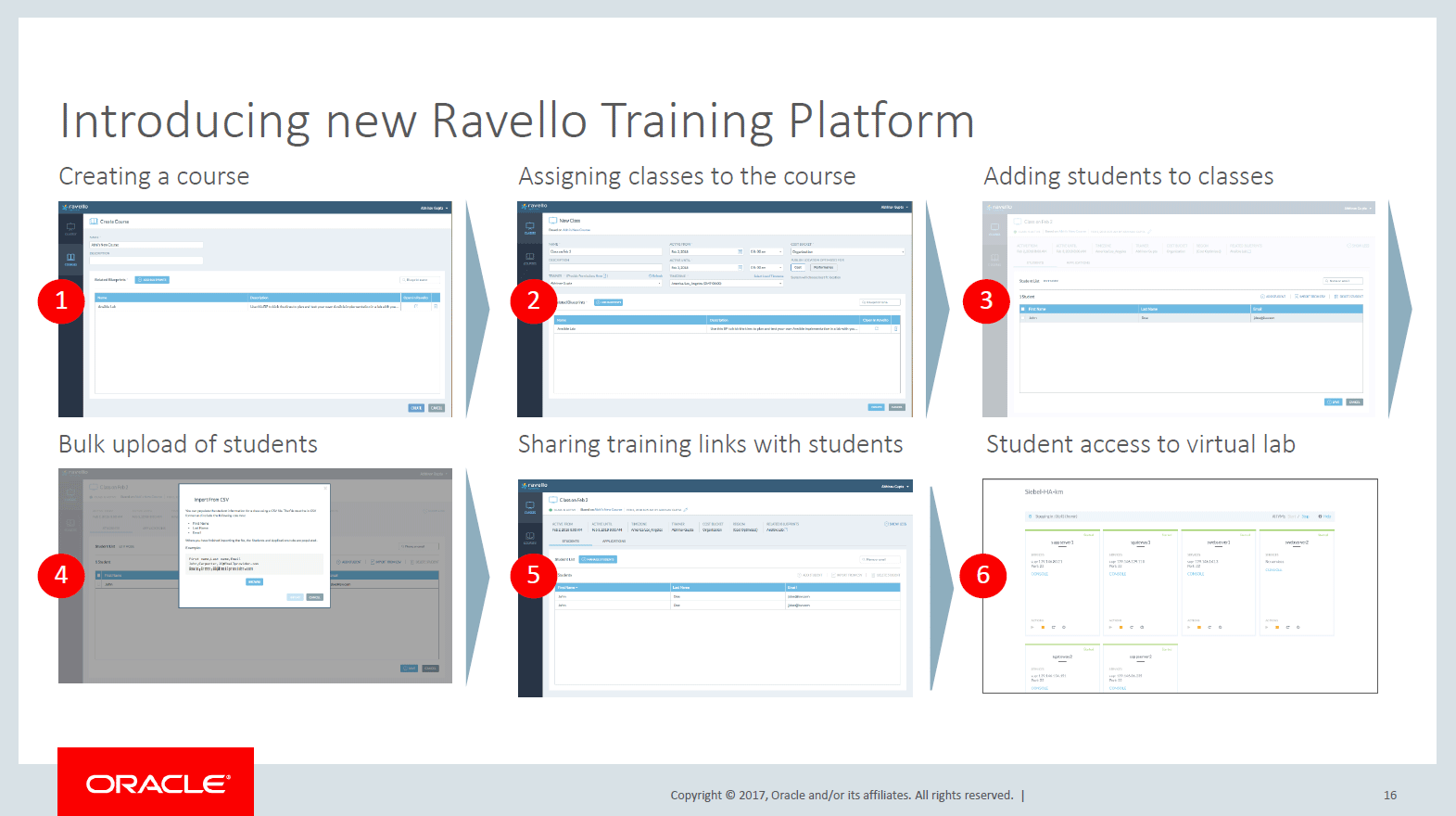Click Add Student in Sharing links screenshot
Image resolution: width=1456 pixels, height=816 pixels.
(x=810, y=575)
